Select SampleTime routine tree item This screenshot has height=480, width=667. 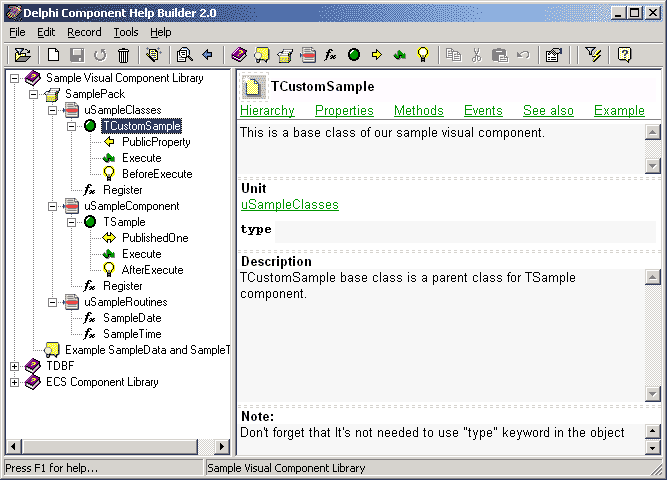[132, 334]
